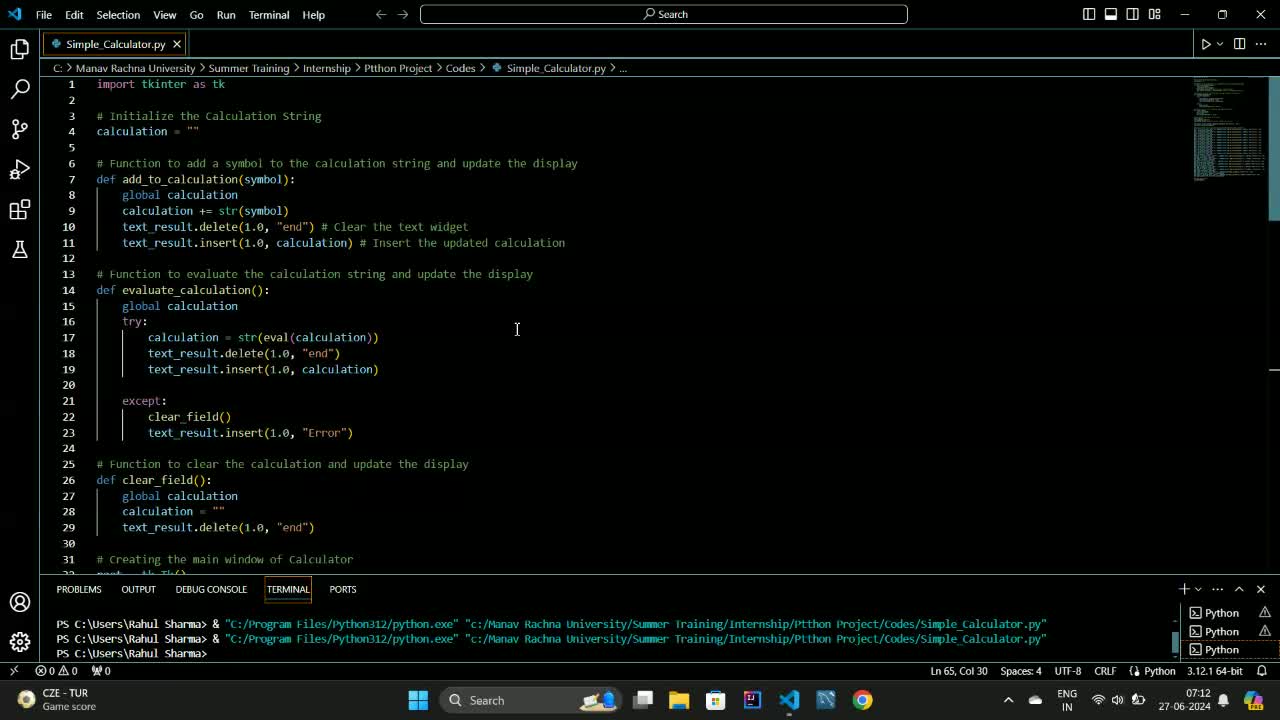
Task: Switch to the Problems panel tab
Action: point(79,589)
